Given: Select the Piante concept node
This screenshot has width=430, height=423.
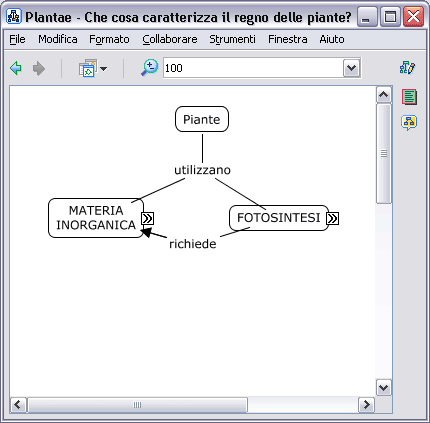Looking at the screenshot, I should (202, 119).
